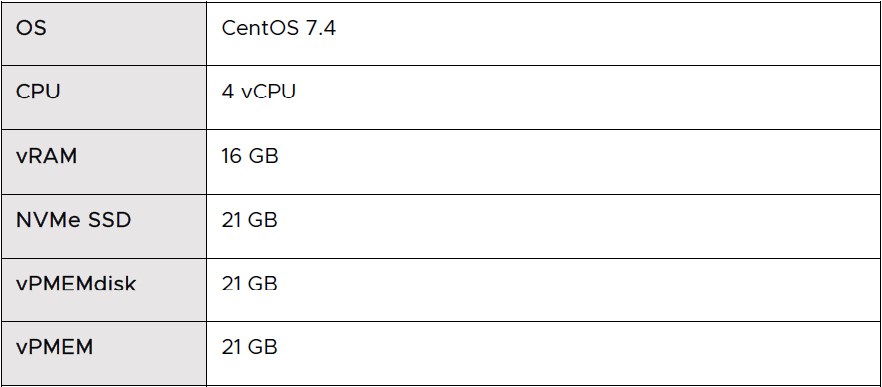Viewport: 882px width, 387px height.
Task: Click the border between OS and CPU rows
Action: click(x=441, y=65)
